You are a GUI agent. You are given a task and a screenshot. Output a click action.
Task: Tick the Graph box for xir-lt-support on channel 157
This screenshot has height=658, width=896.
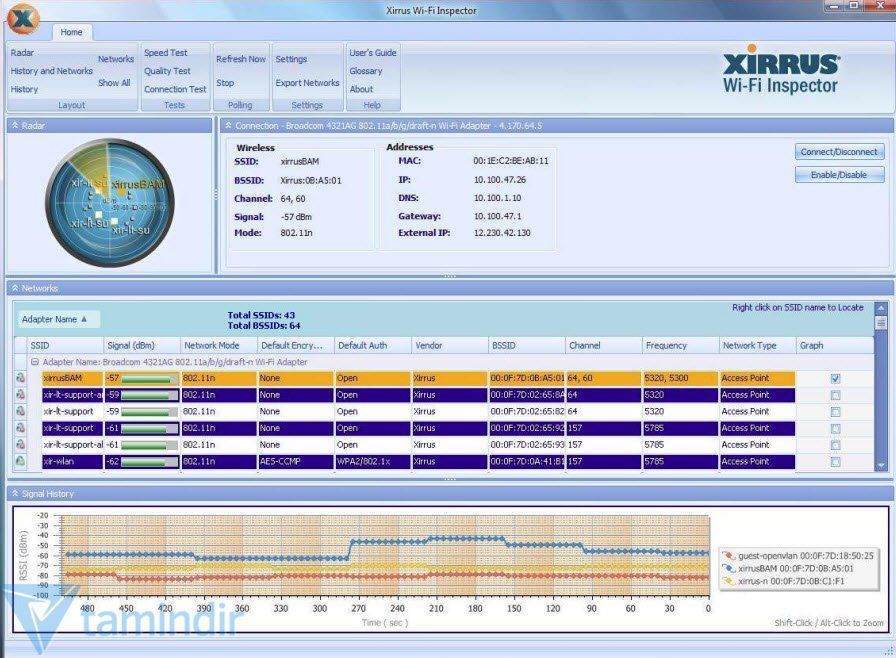pyautogui.click(x=835, y=428)
